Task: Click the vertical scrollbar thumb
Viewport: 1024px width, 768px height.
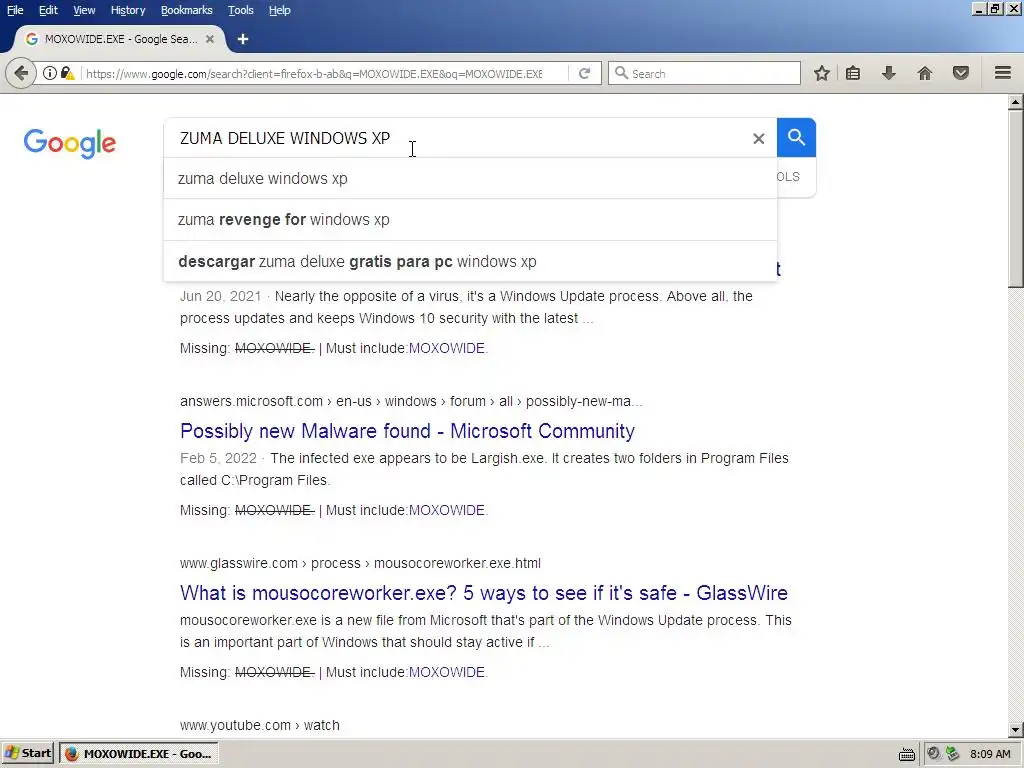Action: pos(1016,198)
